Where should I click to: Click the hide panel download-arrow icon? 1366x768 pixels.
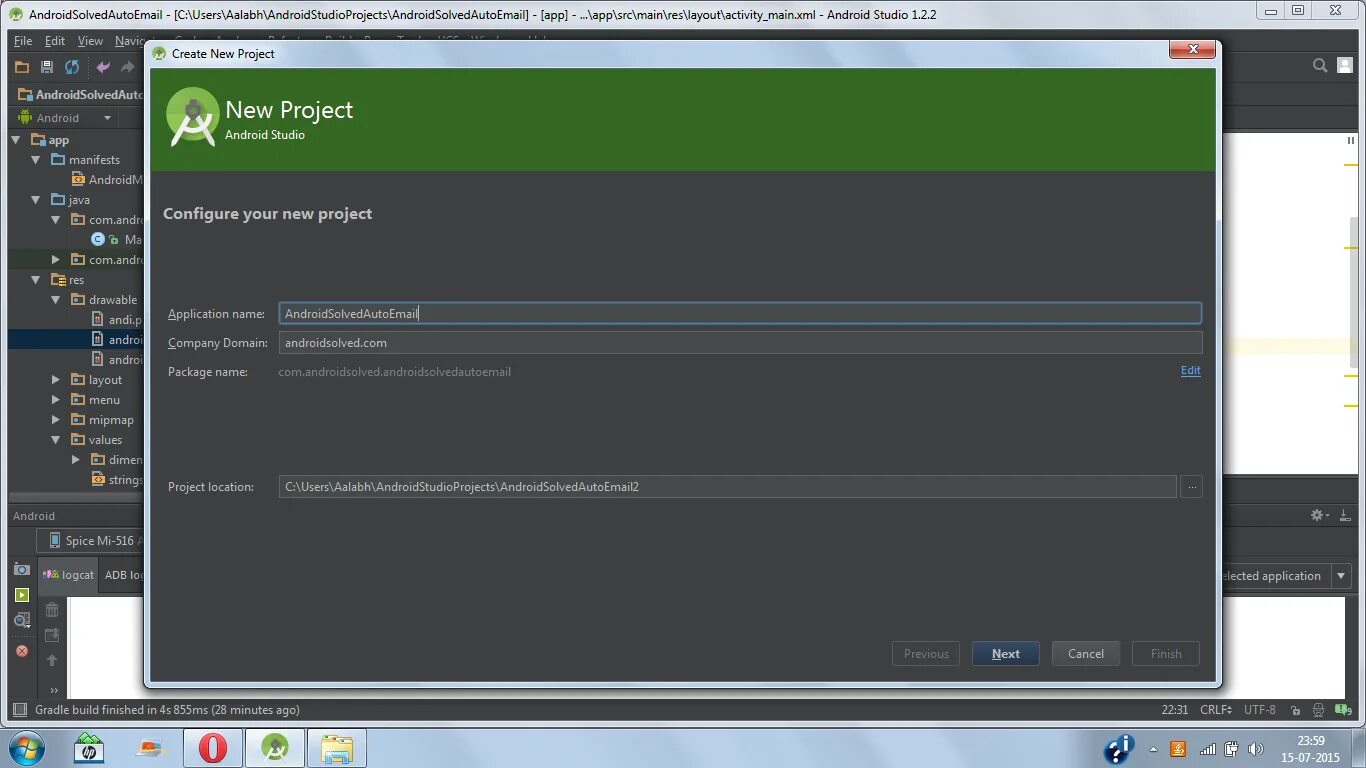click(x=1345, y=515)
